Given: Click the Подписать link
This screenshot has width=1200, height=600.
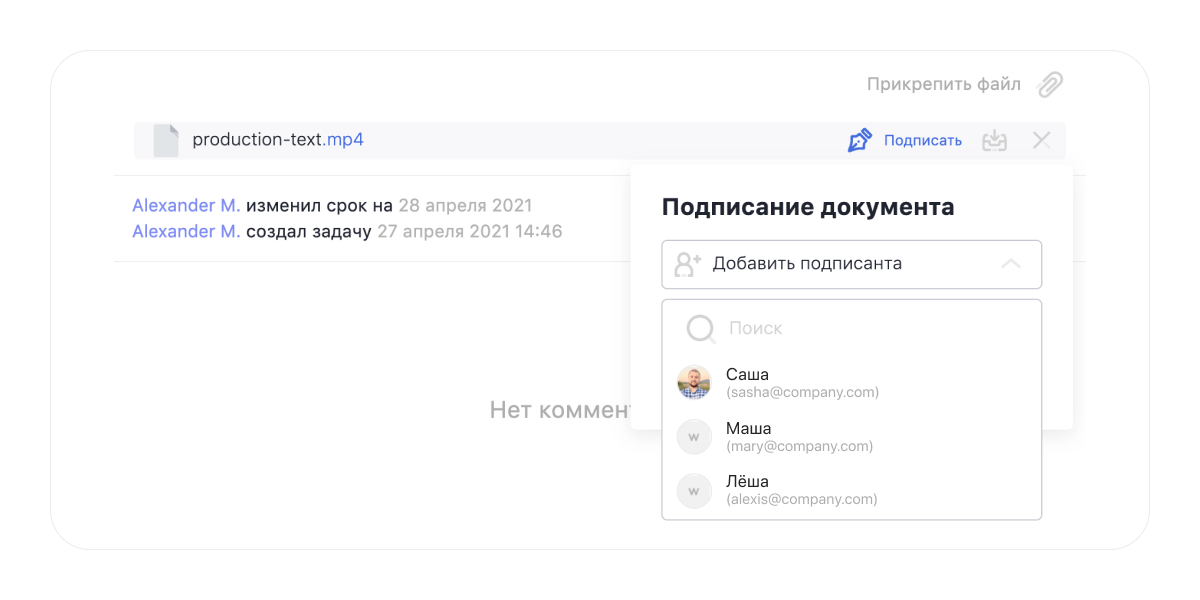Looking at the screenshot, I should (922, 141).
